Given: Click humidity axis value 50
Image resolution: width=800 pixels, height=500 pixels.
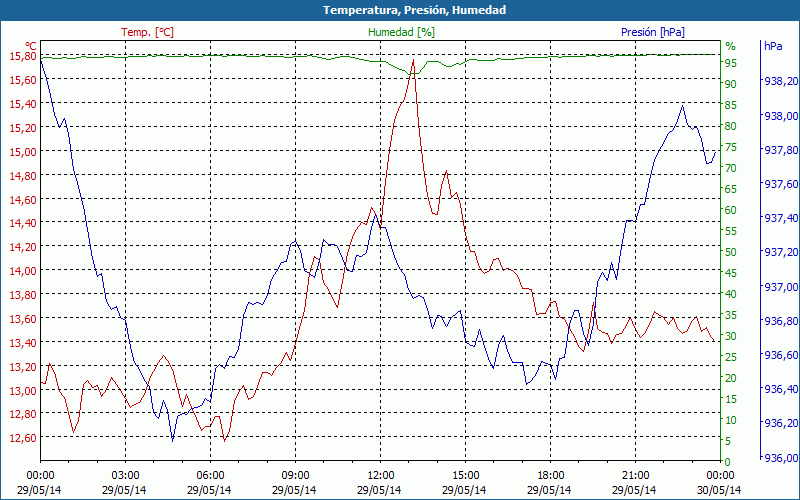Looking at the screenshot, I should pyautogui.click(x=731, y=252).
